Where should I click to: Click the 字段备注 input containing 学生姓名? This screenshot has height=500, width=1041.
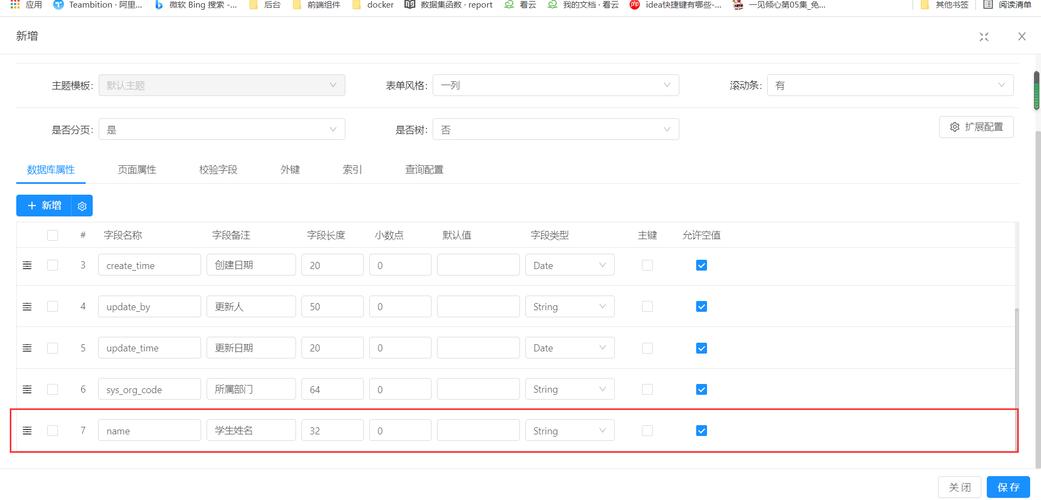point(251,430)
